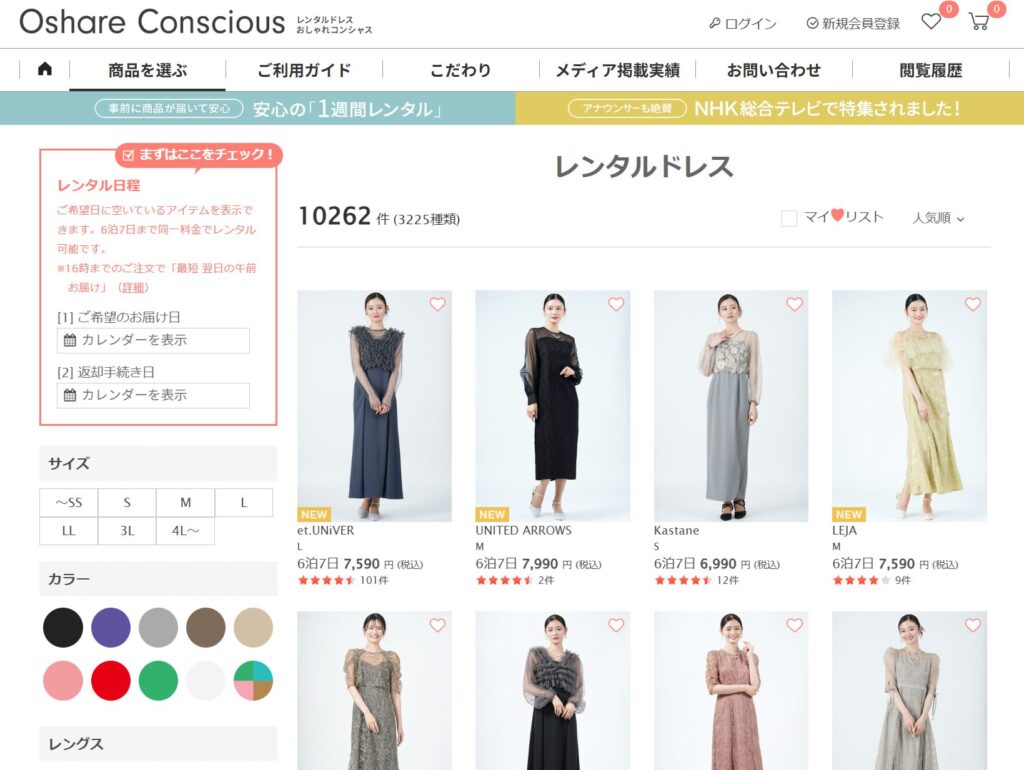This screenshot has width=1024, height=770.
Task: Open calendar for ご希望のお届け日
Action: 153,340
